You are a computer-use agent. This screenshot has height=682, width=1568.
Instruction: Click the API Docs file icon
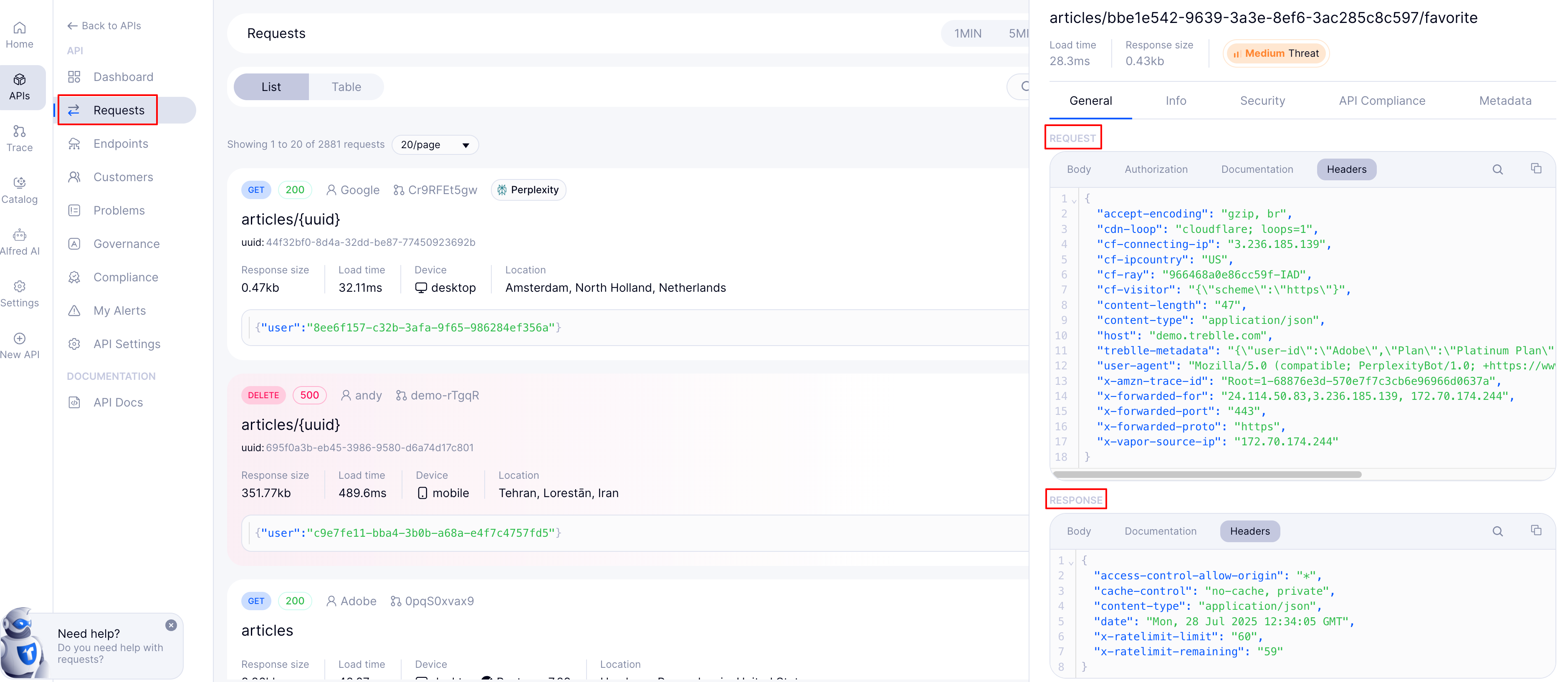[x=74, y=403]
